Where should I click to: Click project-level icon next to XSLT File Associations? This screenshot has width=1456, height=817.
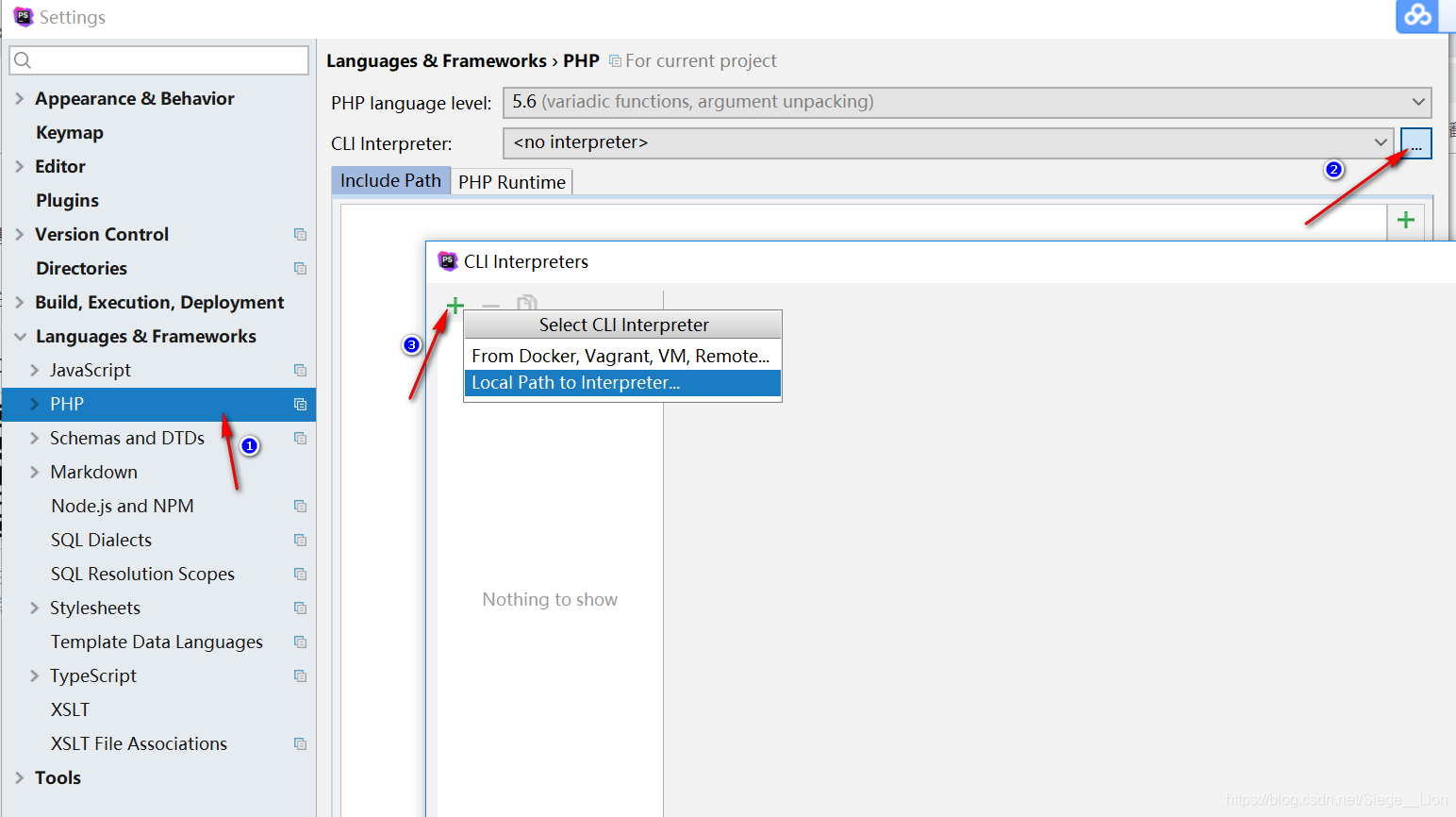300,743
